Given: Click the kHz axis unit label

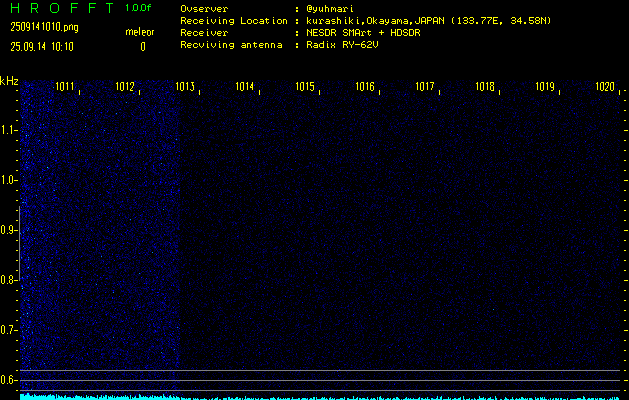Looking at the screenshot, I should pyautogui.click(x=9, y=81).
